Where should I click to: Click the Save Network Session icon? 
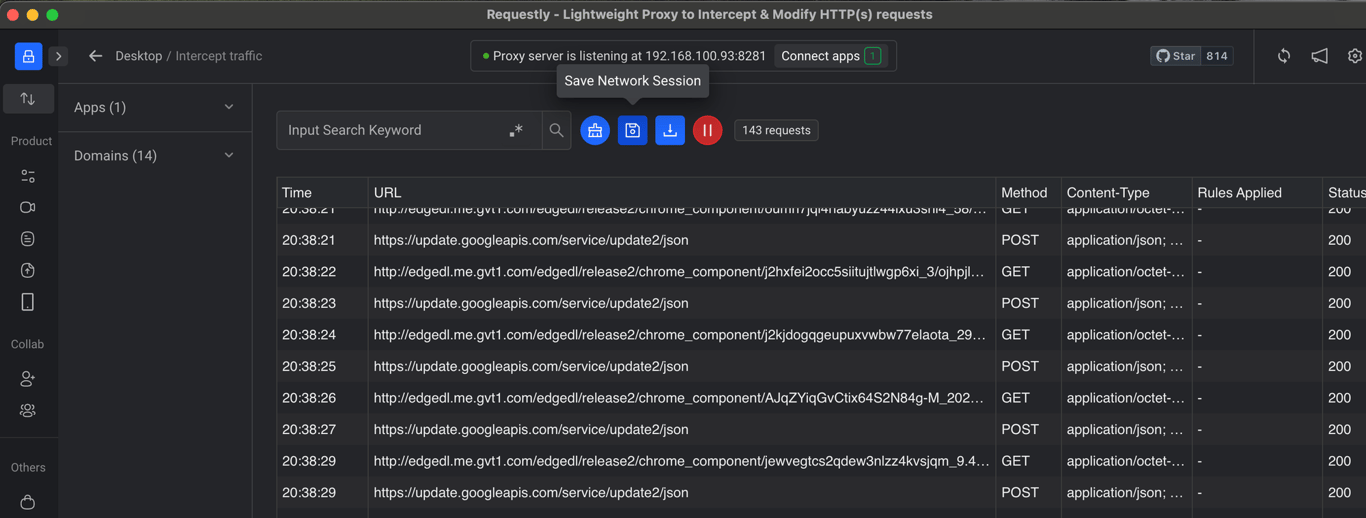[x=632, y=130]
